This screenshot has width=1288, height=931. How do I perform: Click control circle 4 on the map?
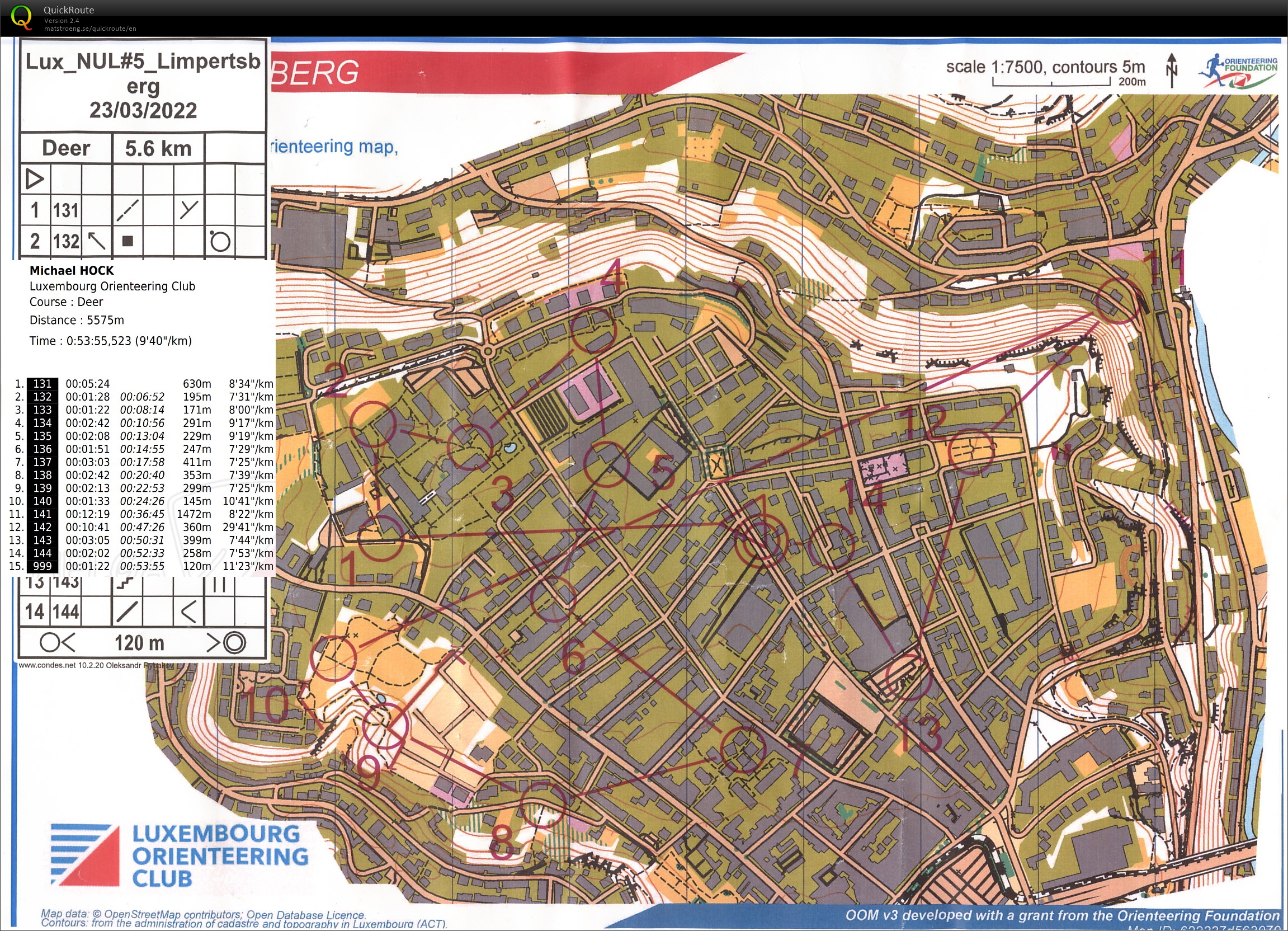click(x=593, y=330)
